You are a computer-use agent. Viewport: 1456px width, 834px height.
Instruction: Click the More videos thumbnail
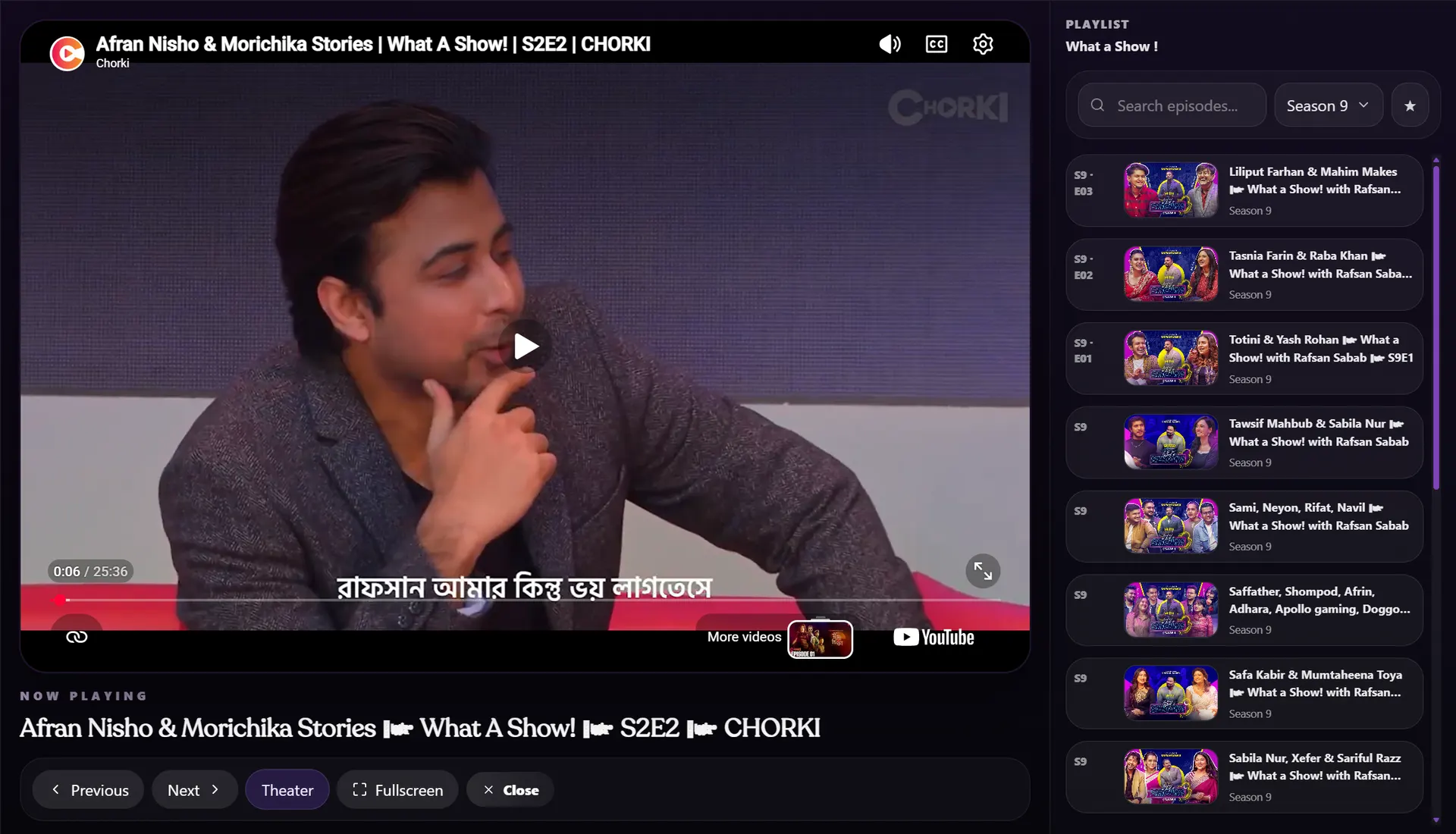(x=820, y=639)
